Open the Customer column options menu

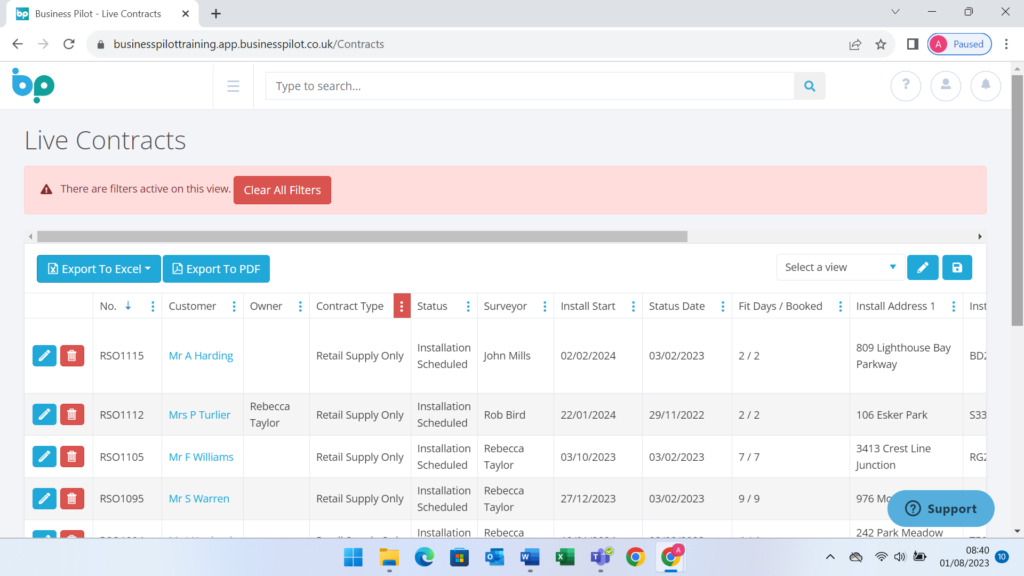(x=234, y=307)
